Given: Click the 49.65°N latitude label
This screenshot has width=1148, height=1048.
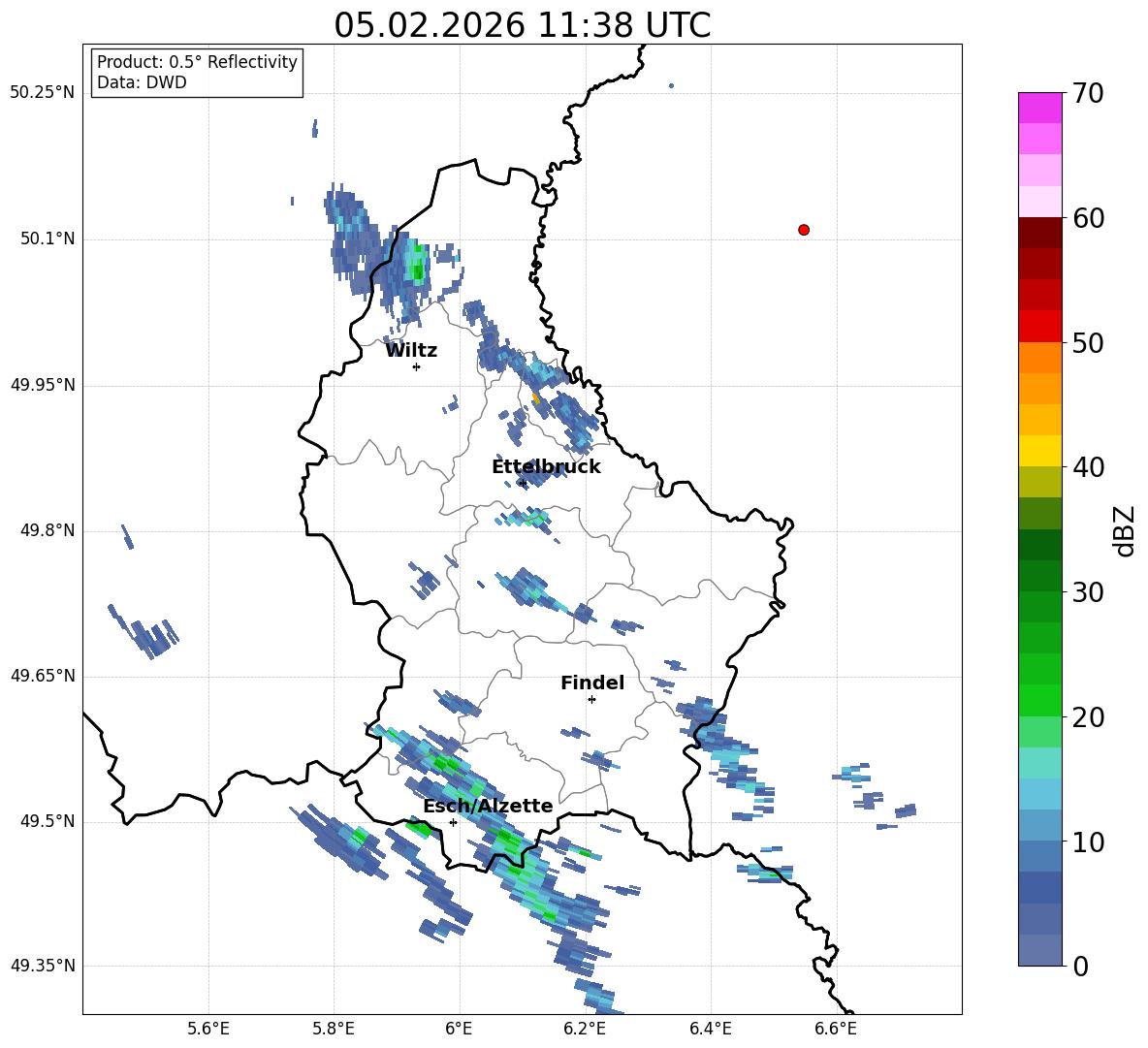Looking at the screenshot, I should [x=43, y=675].
